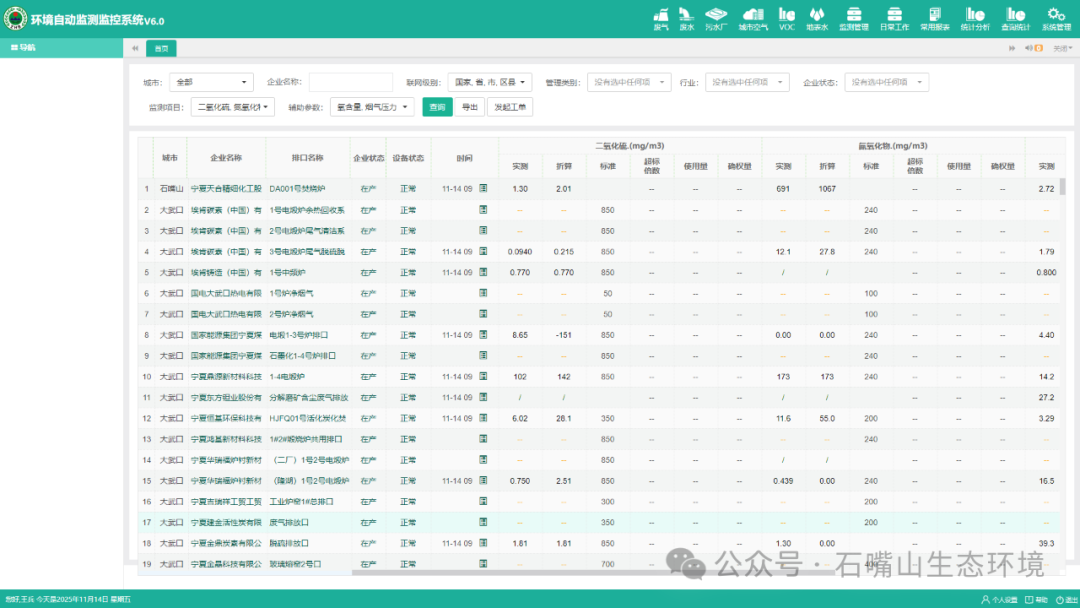Open the 联网级别 dropdown
The width and height of the screenshot is (1080, 608).
(x=490, y=82)
